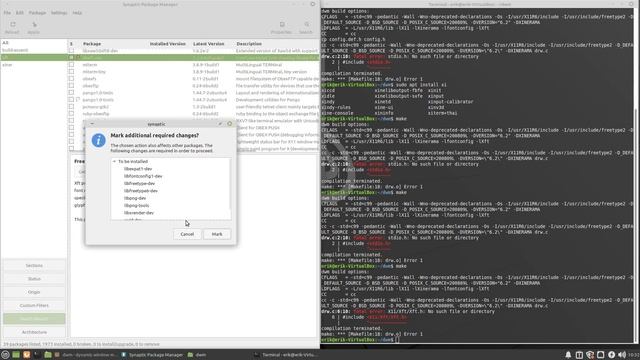Viewport: 640px width, 360px height.
Task: Sort by the Installed Version column header
Action: pos(168,44)
